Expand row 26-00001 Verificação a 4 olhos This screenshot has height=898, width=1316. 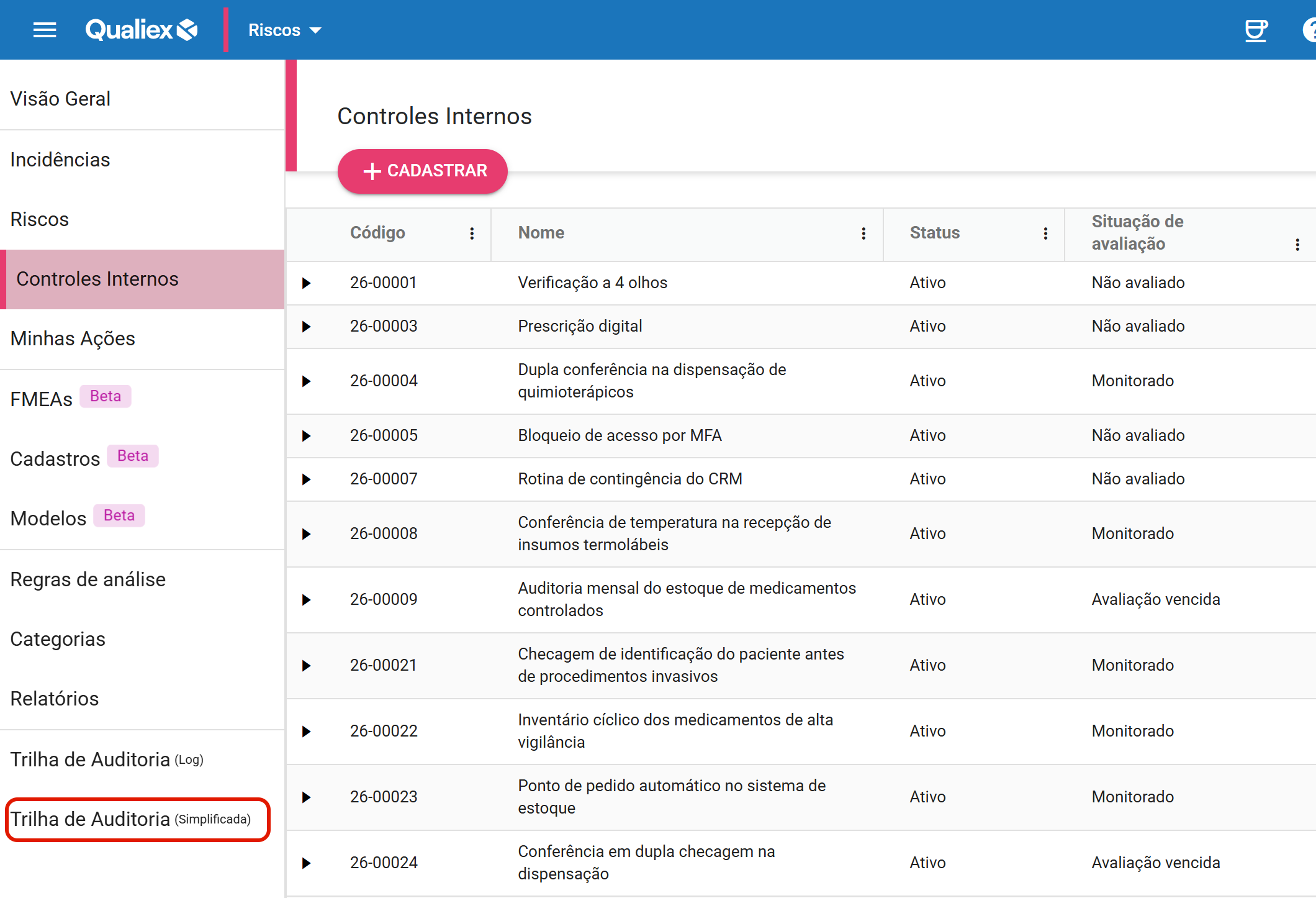coord(306,283)
